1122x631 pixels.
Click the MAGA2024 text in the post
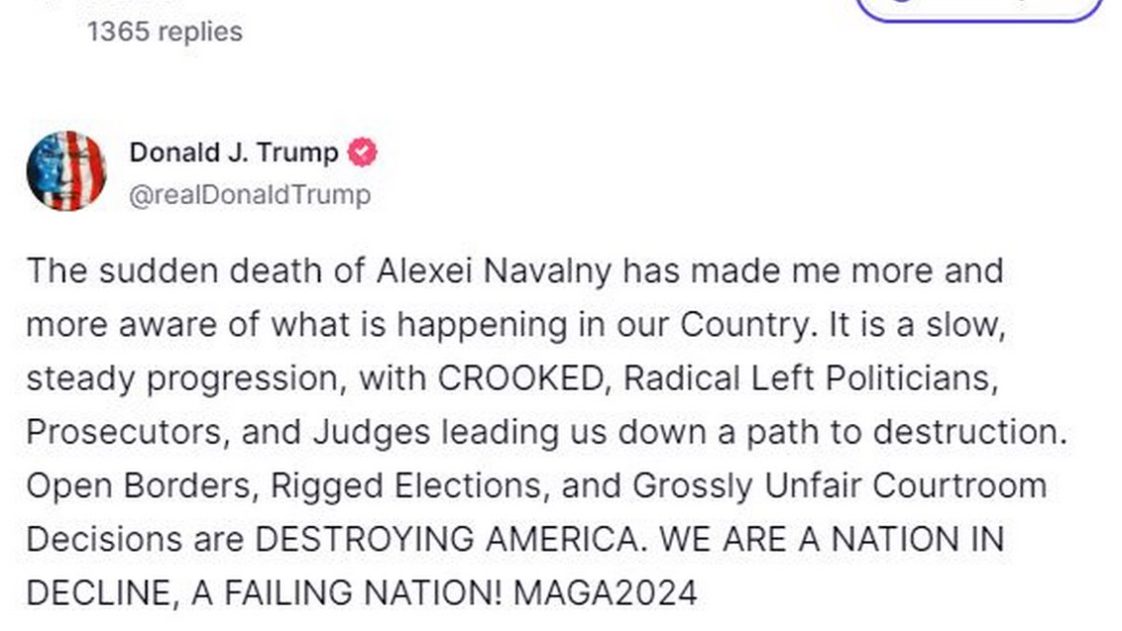(x=604, y=593)
